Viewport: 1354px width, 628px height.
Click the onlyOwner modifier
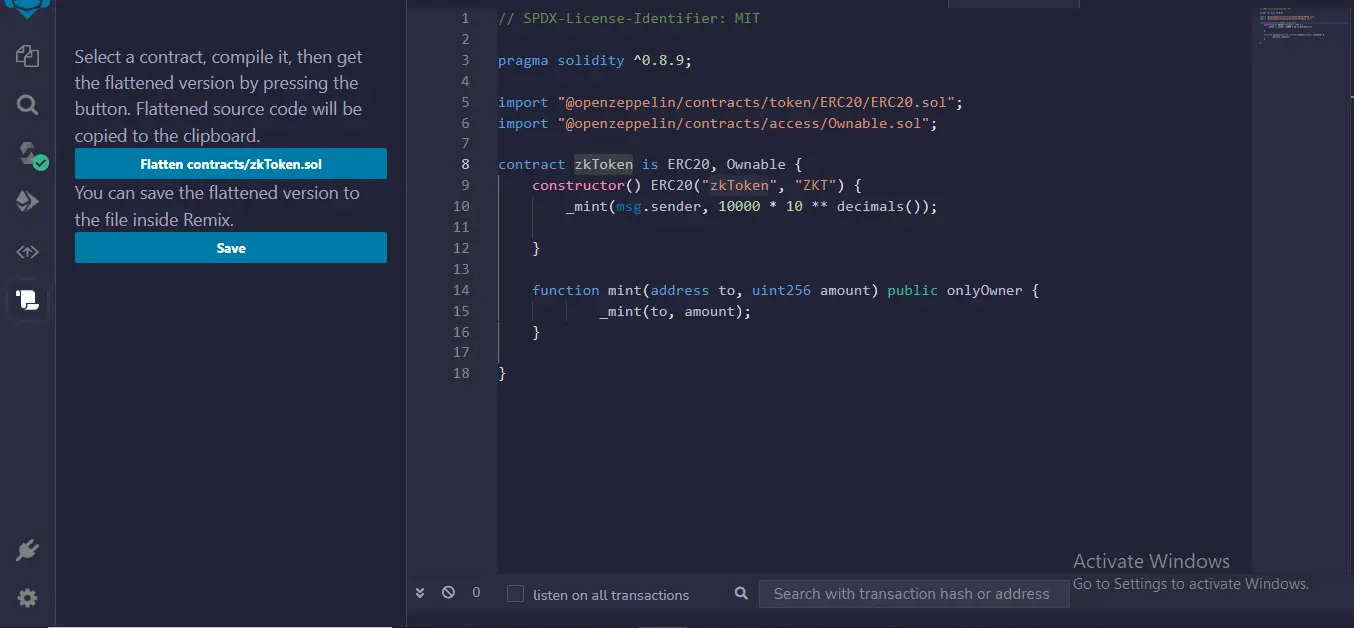[x=984, y=290]
